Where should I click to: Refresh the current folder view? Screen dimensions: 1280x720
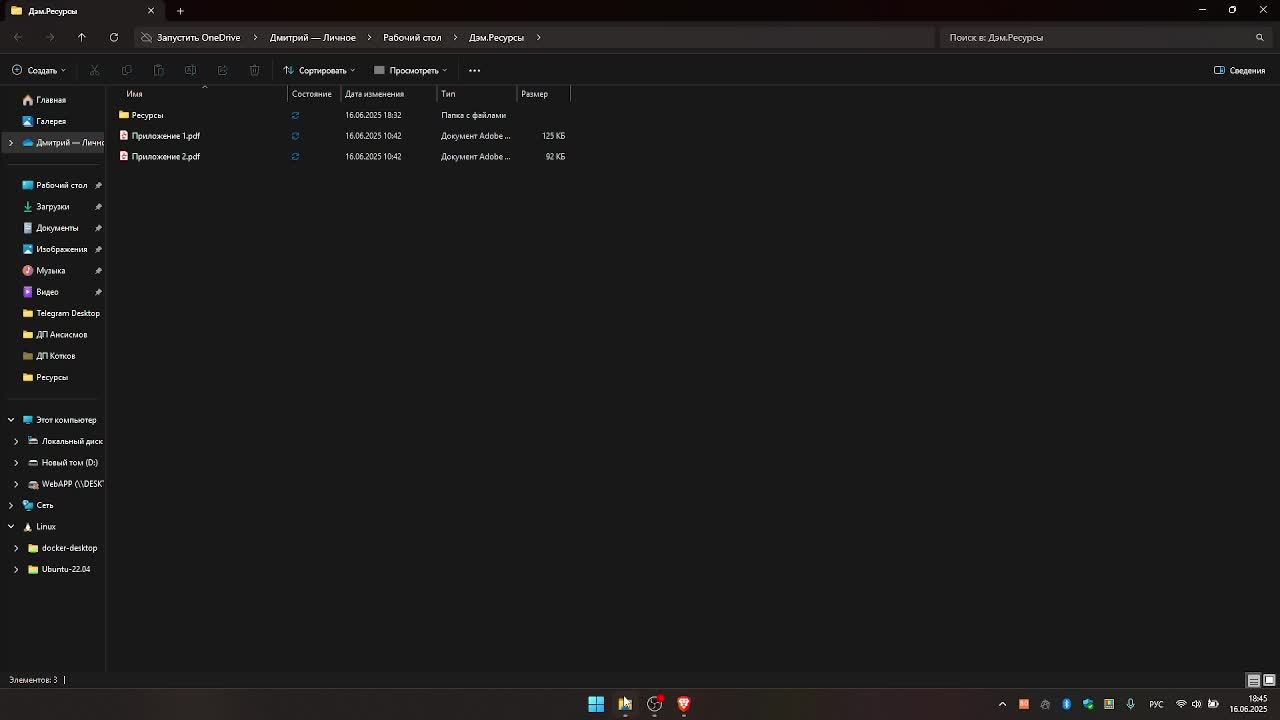[114, 37]
